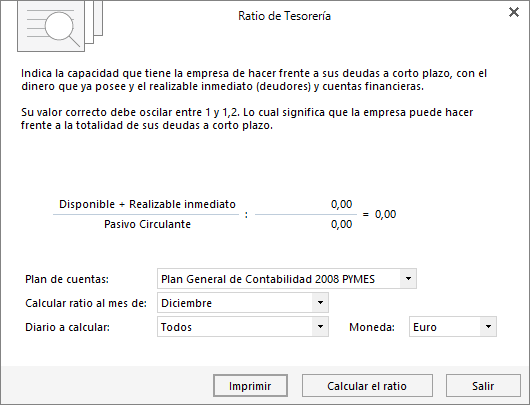Click the ratio result 0,00 after the equals sign
The image size is (530, 405).
385,214
